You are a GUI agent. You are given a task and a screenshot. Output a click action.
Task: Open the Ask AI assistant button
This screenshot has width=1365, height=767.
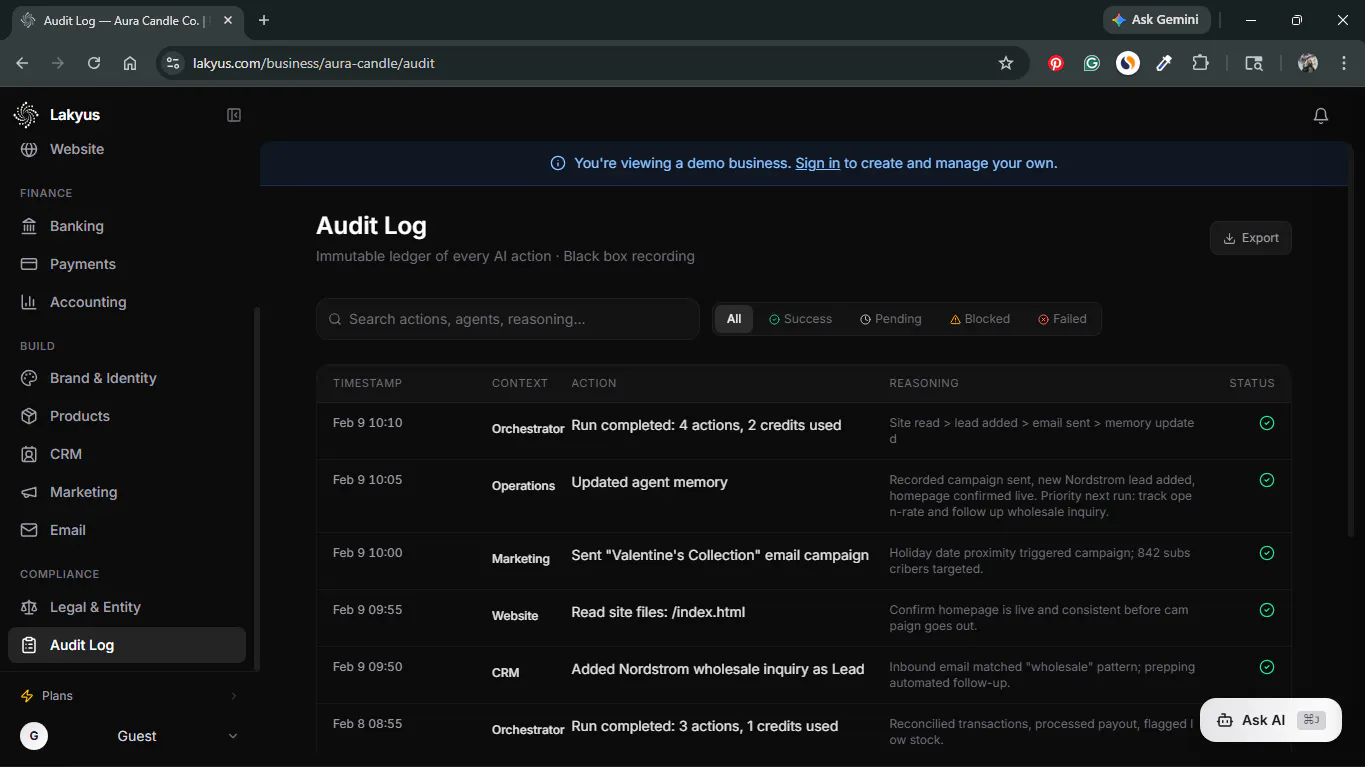1270,720
